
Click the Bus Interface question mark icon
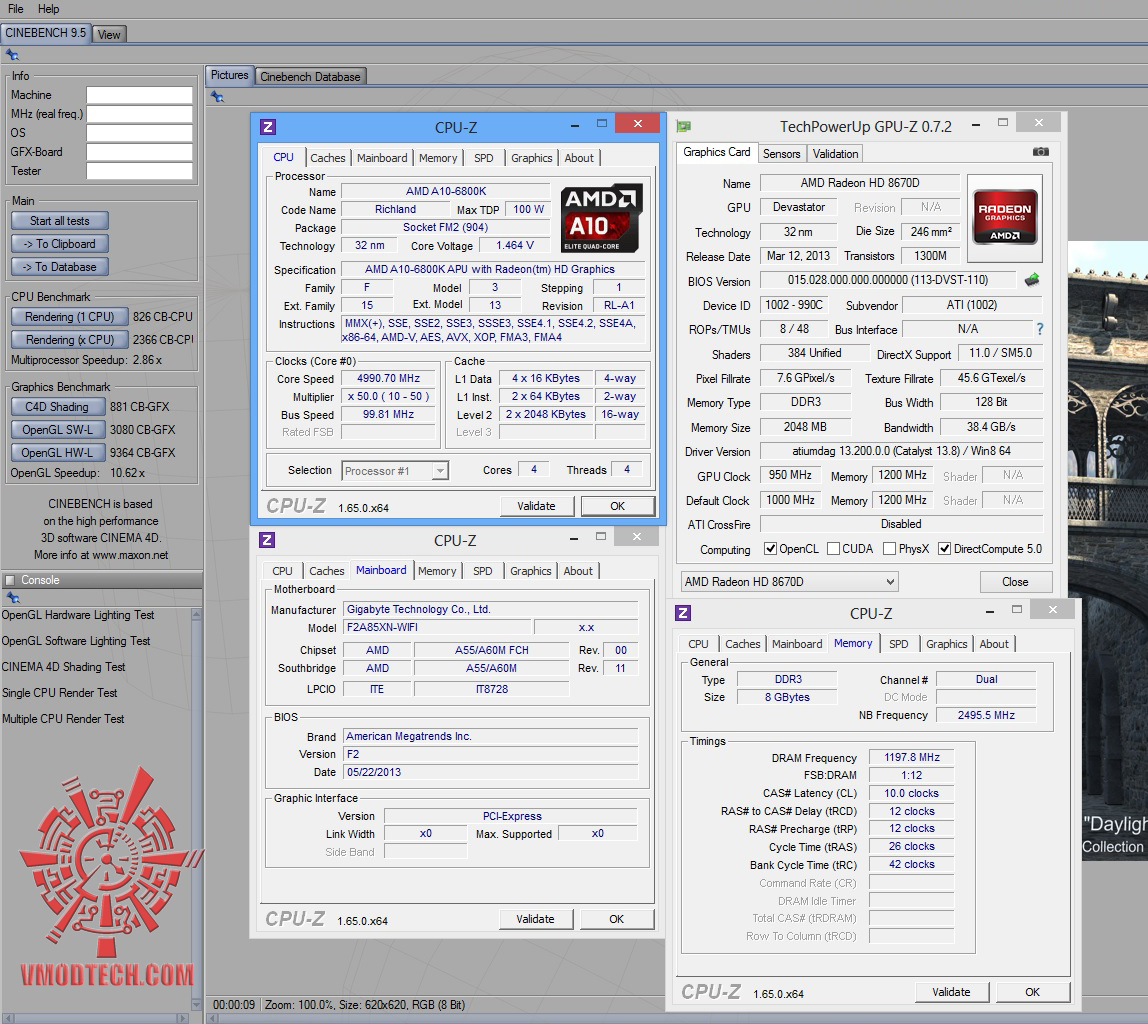click(x=1040, y=329)
